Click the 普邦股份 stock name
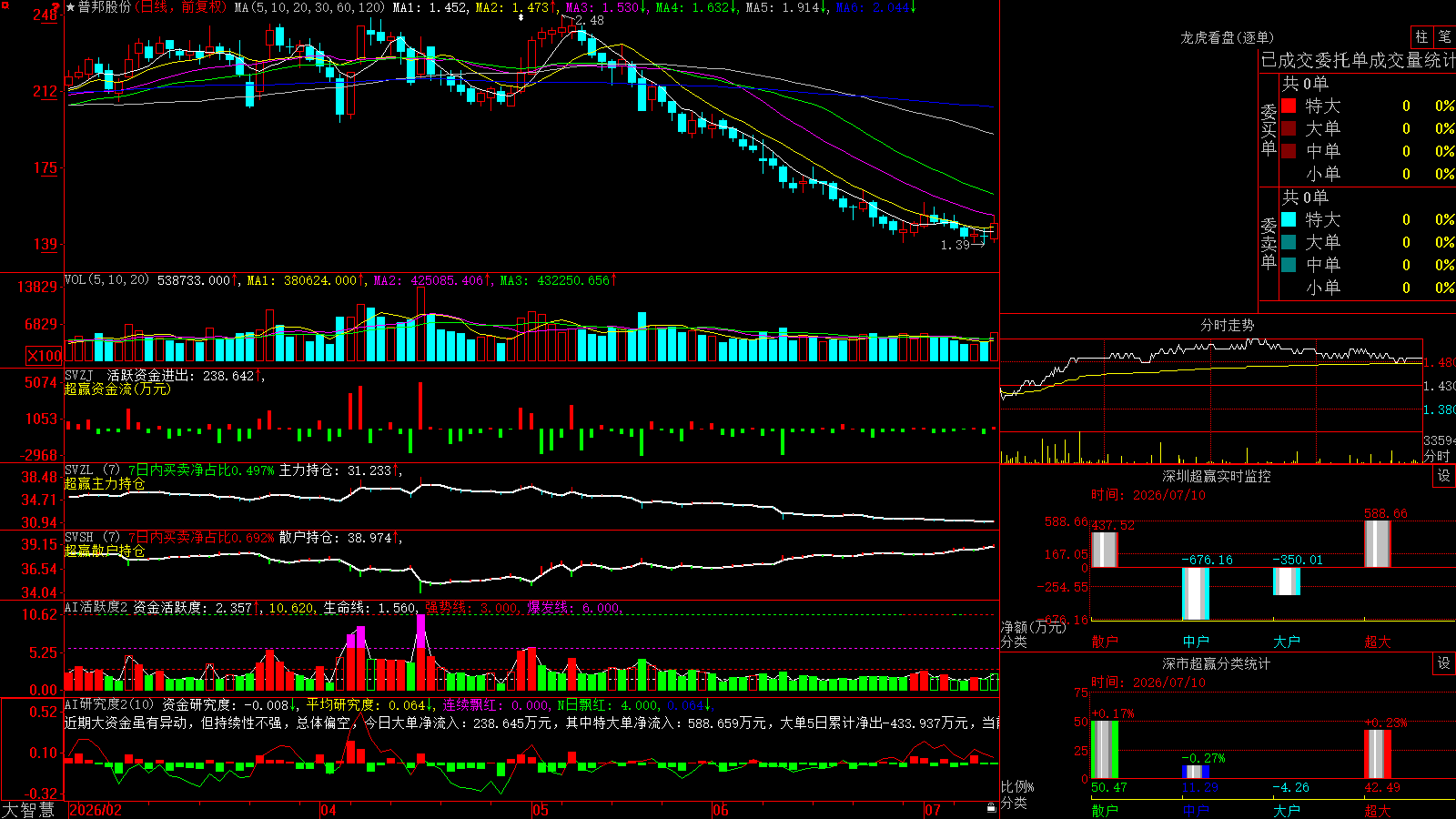The image size is (1456, 819). [x=104, y=7]
